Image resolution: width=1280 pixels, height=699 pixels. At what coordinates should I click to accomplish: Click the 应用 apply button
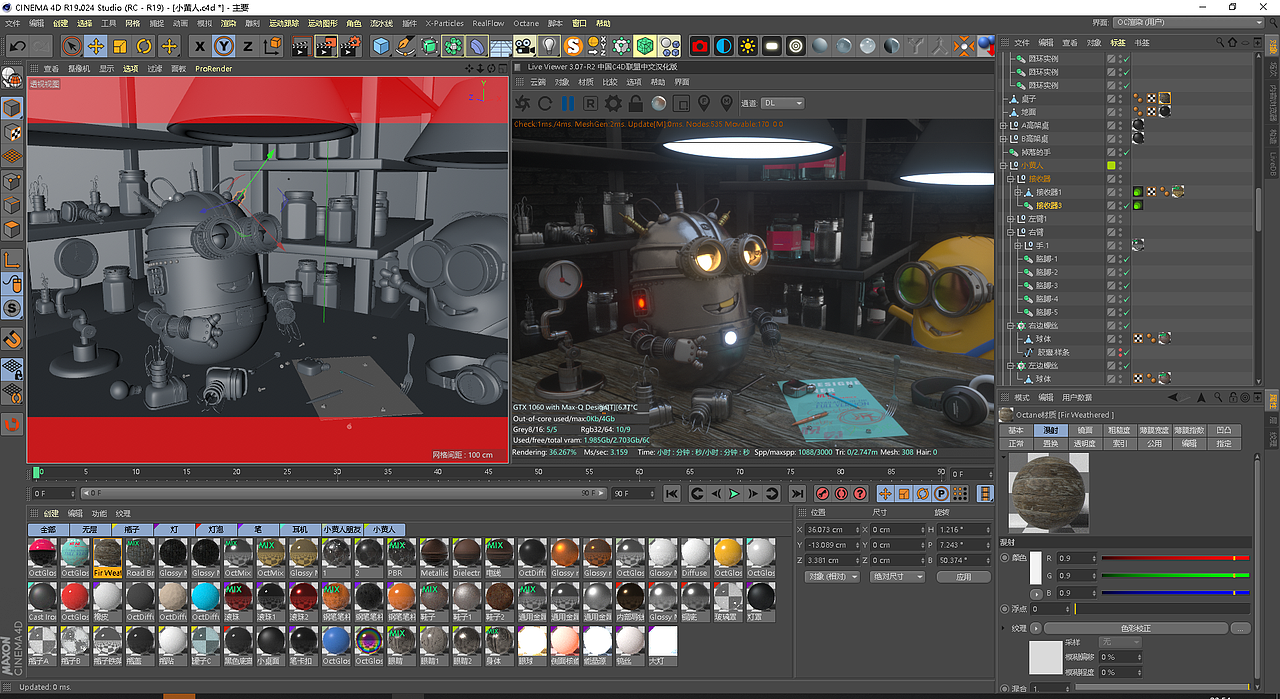point(963,576)
